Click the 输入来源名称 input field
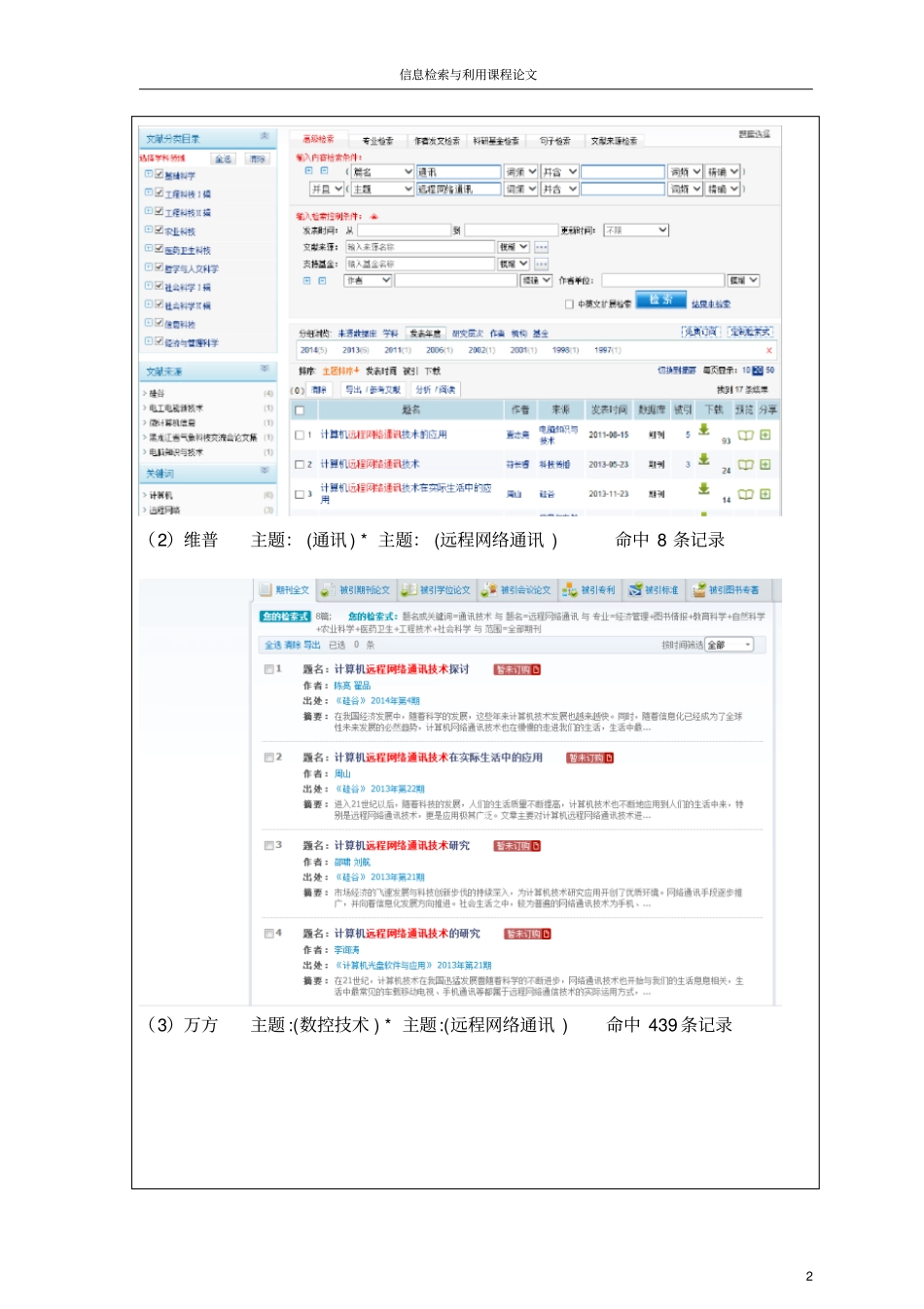The width and height of the screenshot is (924, 1309). tap(419, 247)
